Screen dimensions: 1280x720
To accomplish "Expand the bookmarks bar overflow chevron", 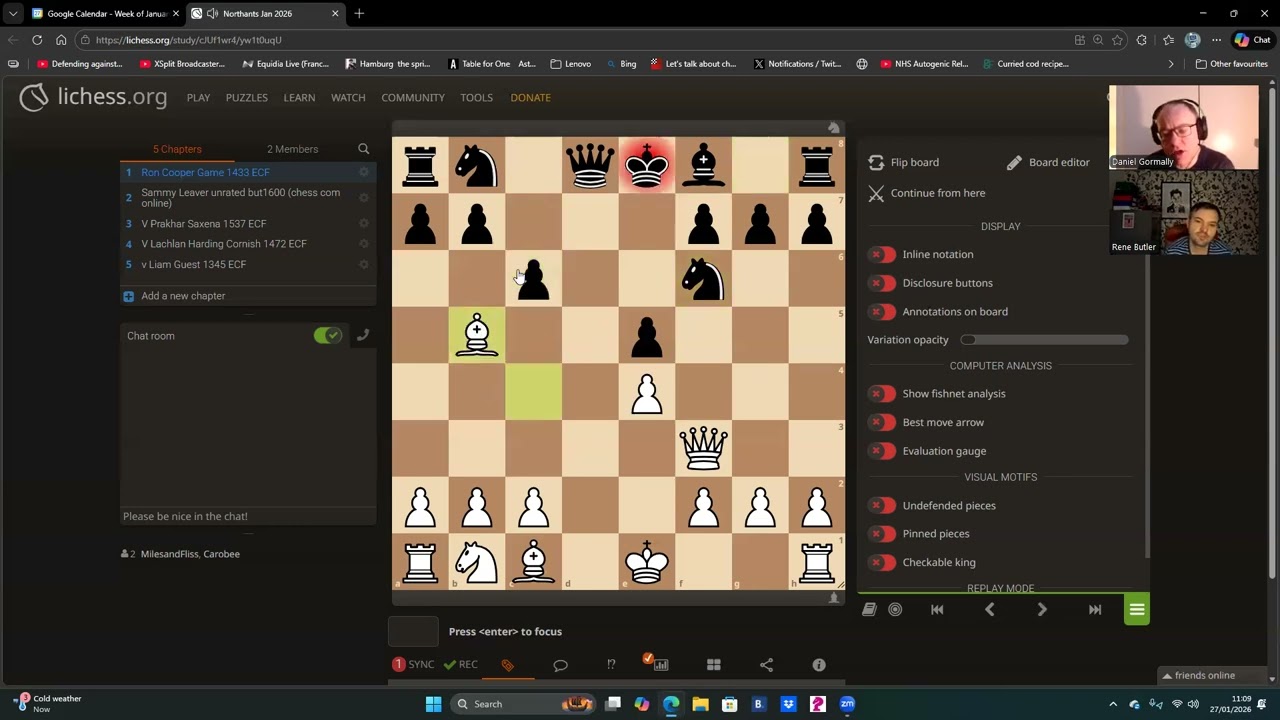I will click(1171, 64).
